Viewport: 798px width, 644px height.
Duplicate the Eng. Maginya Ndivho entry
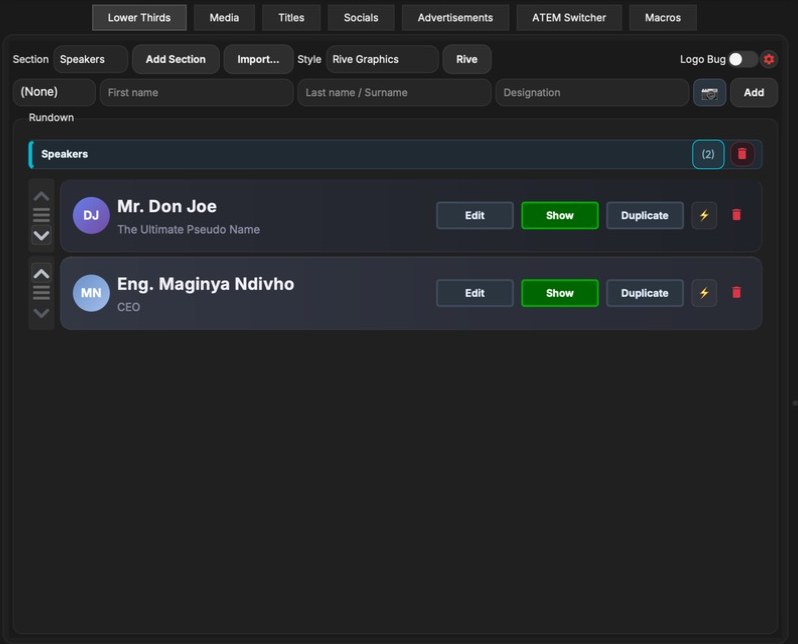[x=645, y=293]
